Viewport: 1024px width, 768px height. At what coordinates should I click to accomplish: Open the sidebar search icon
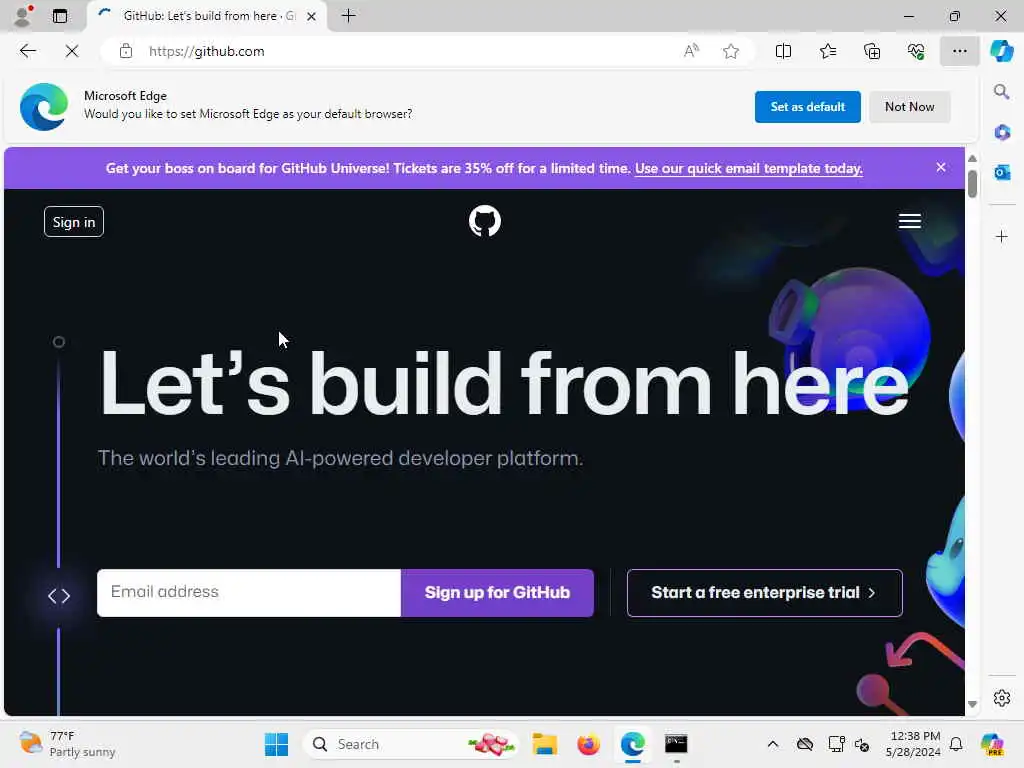click(x=1002, y=91)
